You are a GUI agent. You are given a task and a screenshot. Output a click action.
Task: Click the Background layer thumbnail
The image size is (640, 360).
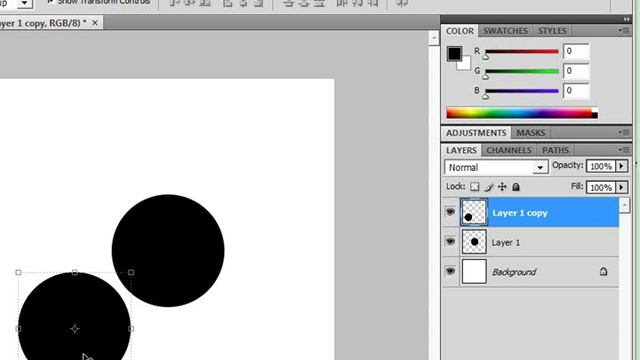coord(474,271)
